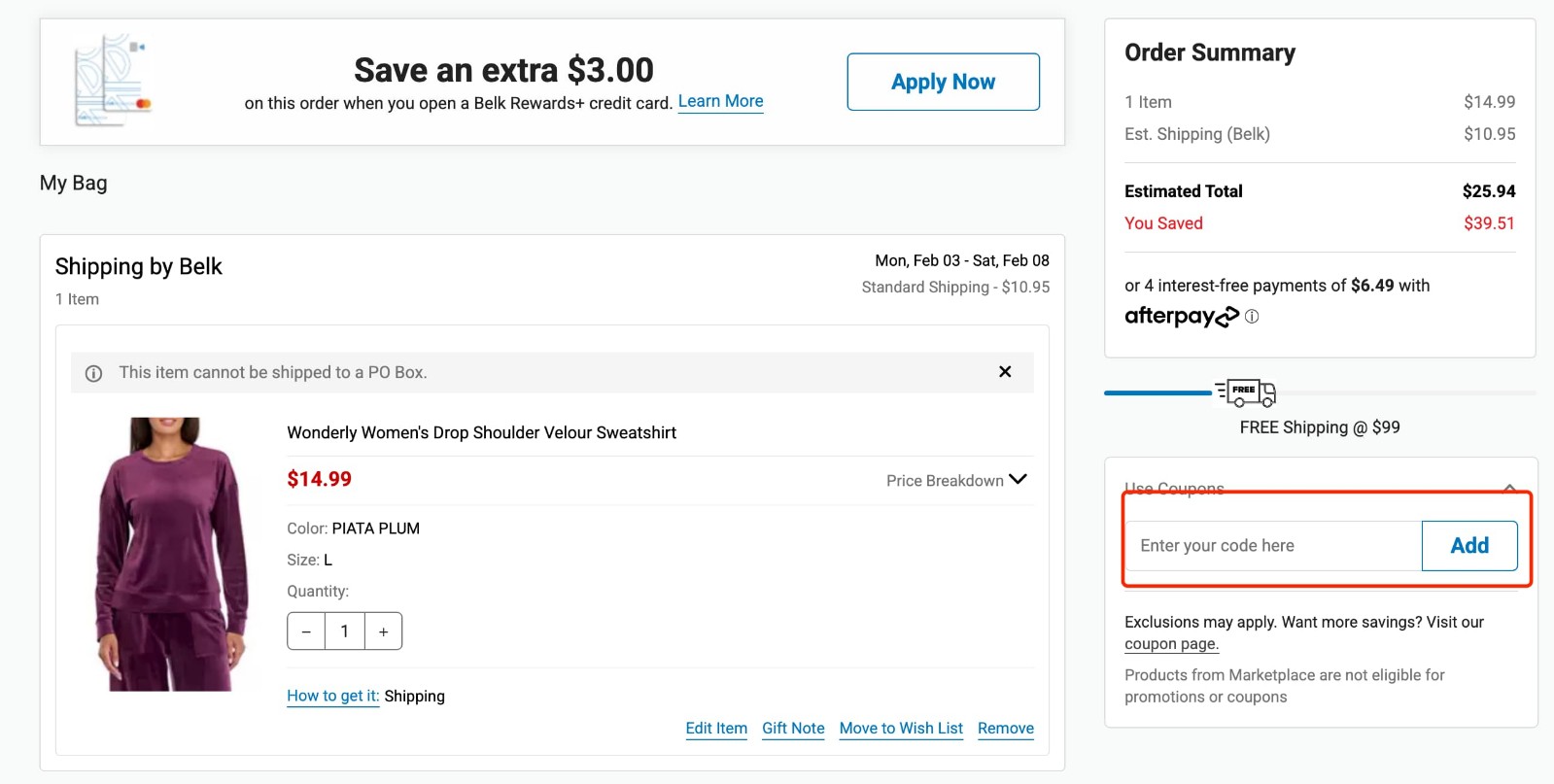Add a Gift Note
The height and width of the screenshot is (784, 1554).
pyautogui.click(x=793, y=729)
